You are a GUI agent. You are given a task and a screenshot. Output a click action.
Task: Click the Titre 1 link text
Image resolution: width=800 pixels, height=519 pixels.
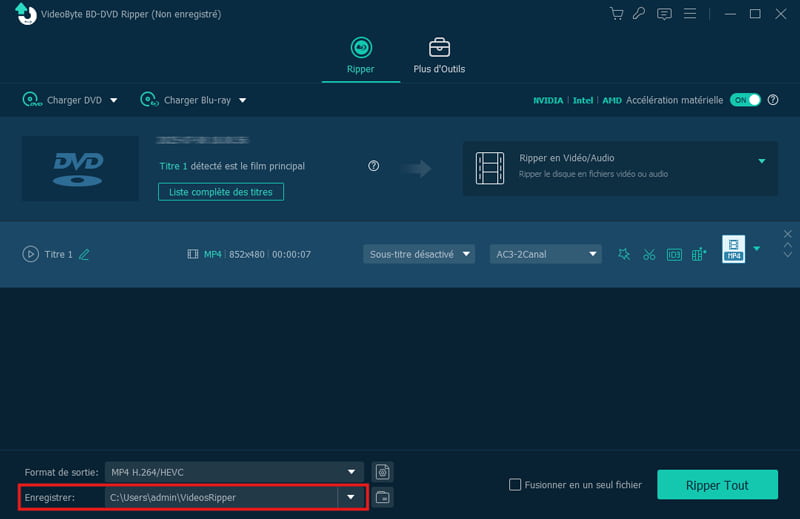pos(173,166)
